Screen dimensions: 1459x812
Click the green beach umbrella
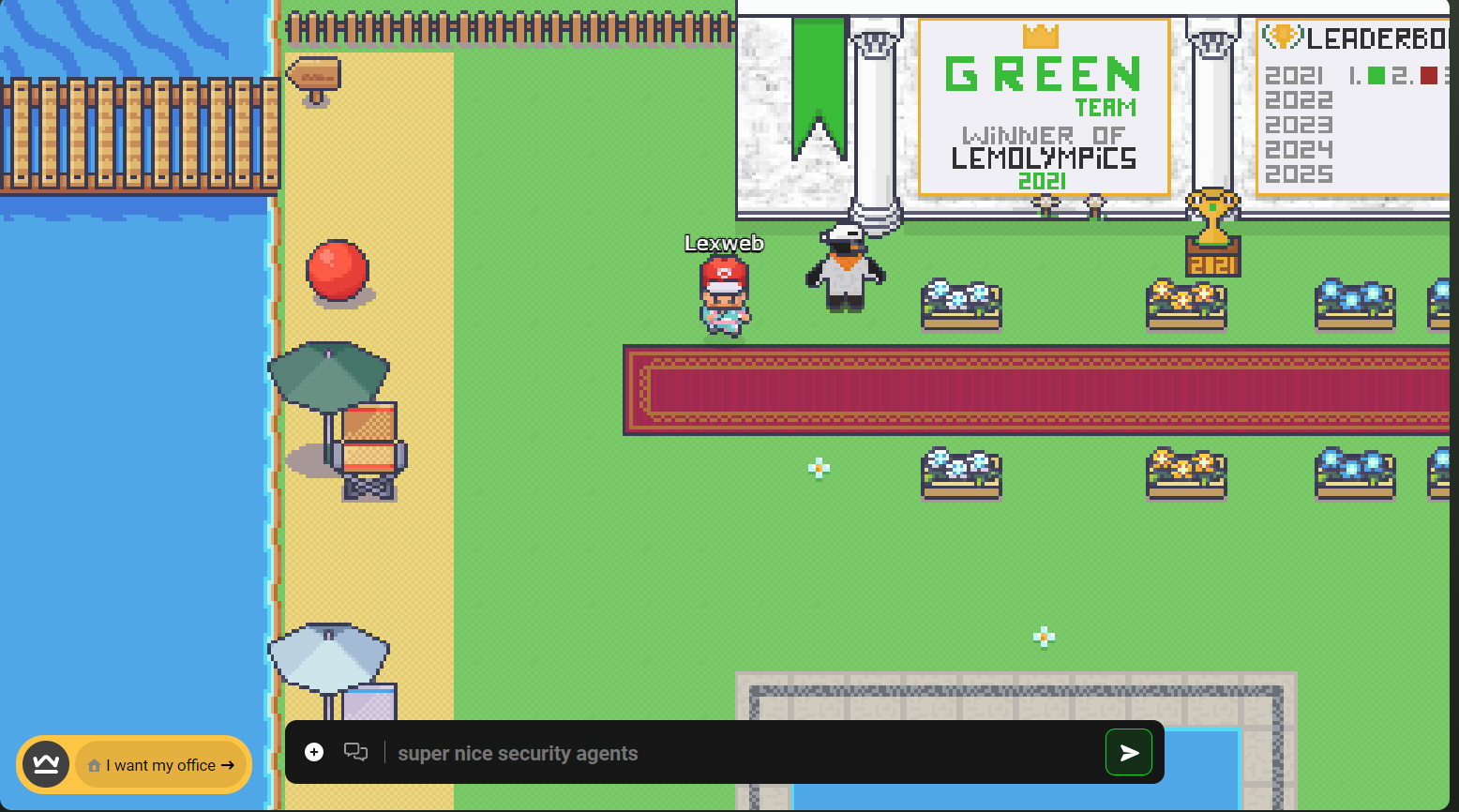pos(328,378)
